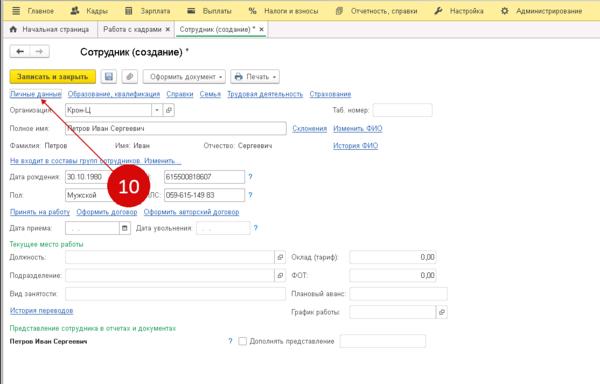Click the Должность field
The image size is (600, 384).
pos(170,257)
